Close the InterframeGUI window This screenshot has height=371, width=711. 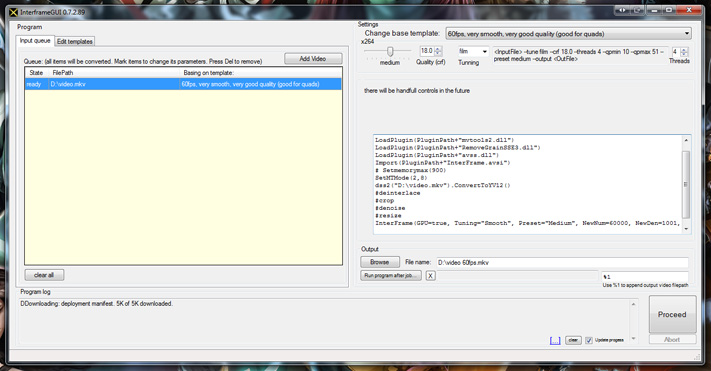[690, 10]
